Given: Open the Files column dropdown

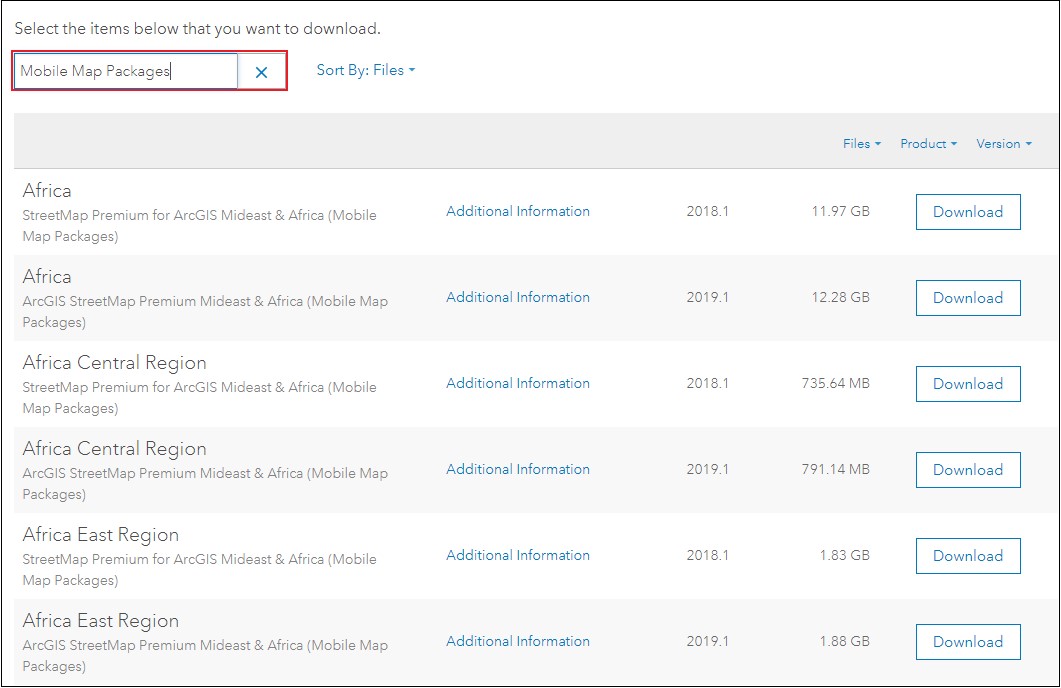Looking at the screenshot, I should pyautogui.click(x=861, y=143).
